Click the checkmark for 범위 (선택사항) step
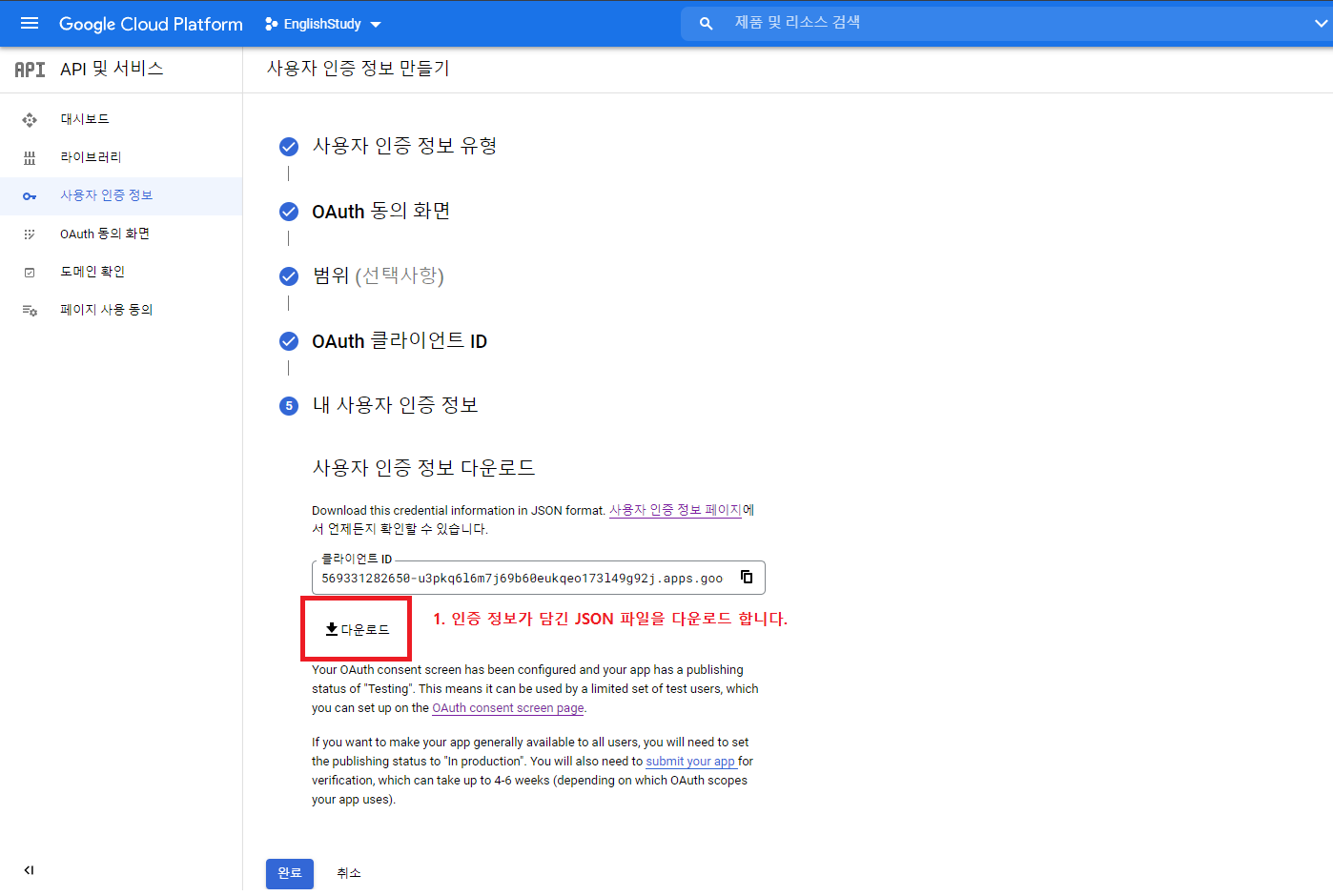The image size is (1333, 896). pyautogui.click(x=289, y=276)
